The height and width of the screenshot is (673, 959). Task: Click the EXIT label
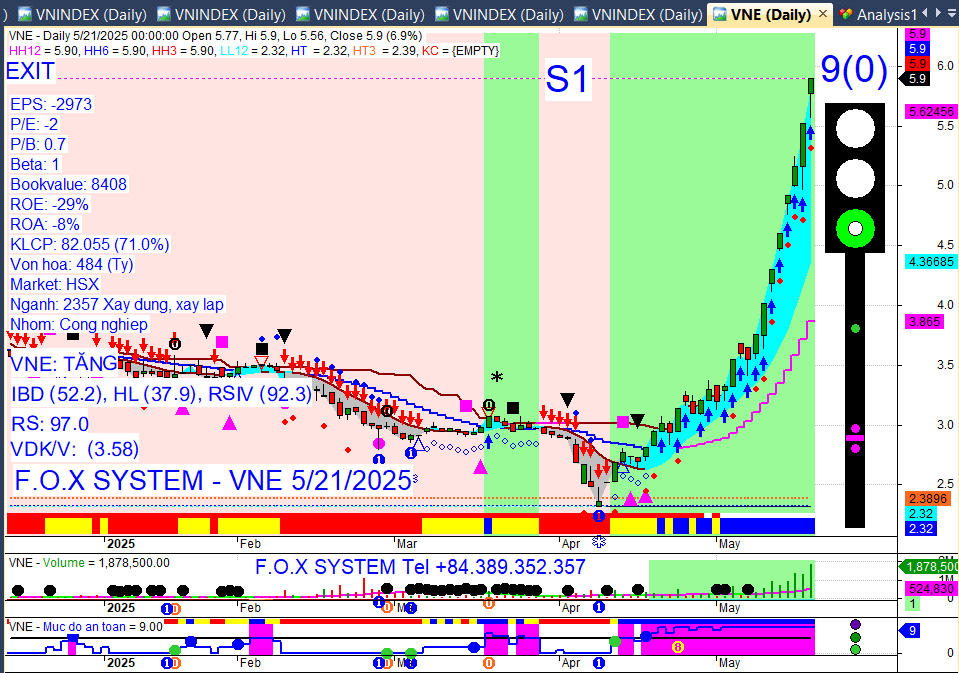pos(30,72)
